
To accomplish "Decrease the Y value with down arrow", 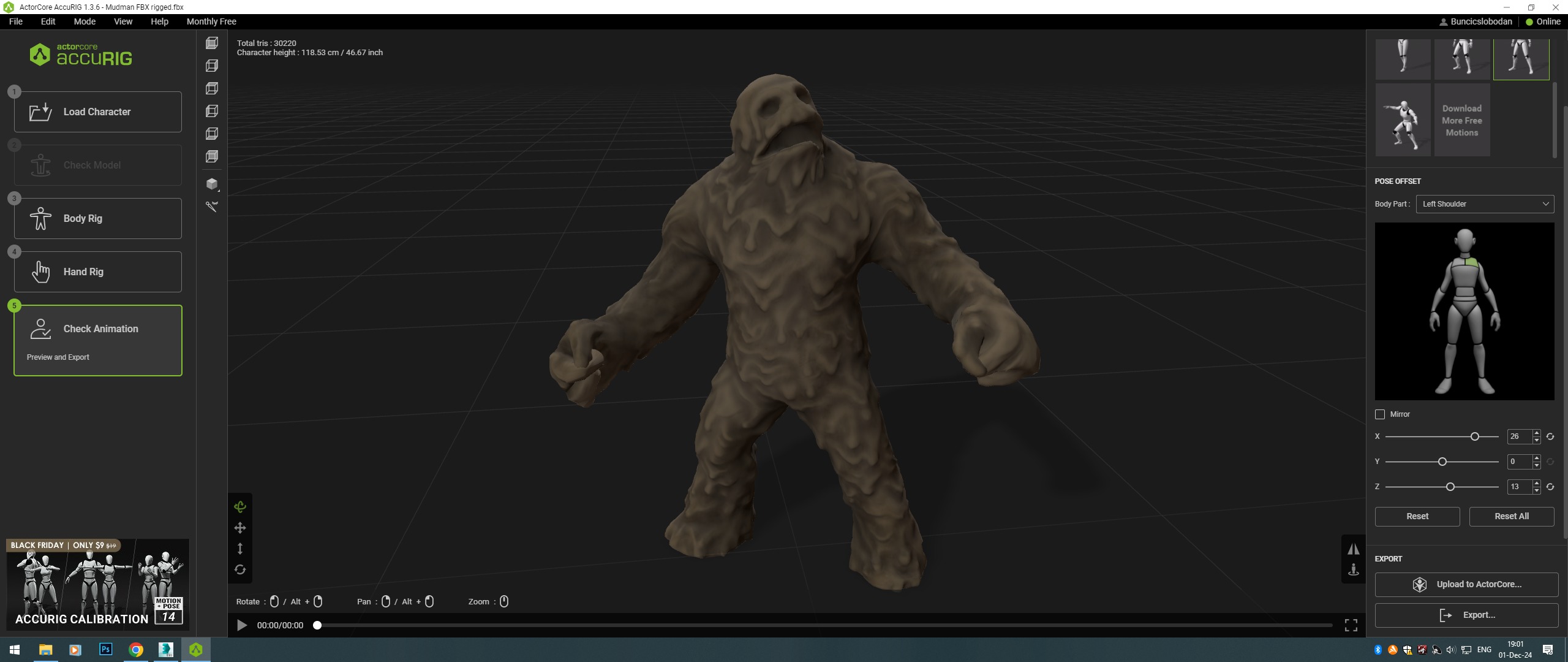I will pyautogui.click(x=1537, y=465).
